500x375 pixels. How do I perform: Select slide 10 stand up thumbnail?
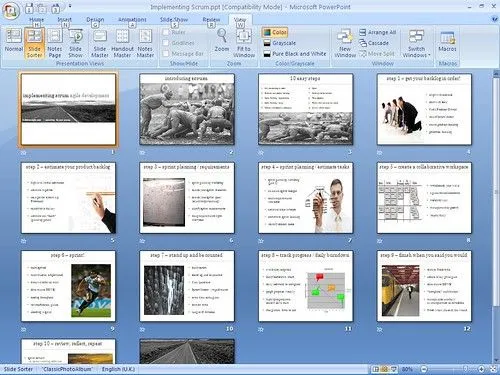tap(187, 286)
